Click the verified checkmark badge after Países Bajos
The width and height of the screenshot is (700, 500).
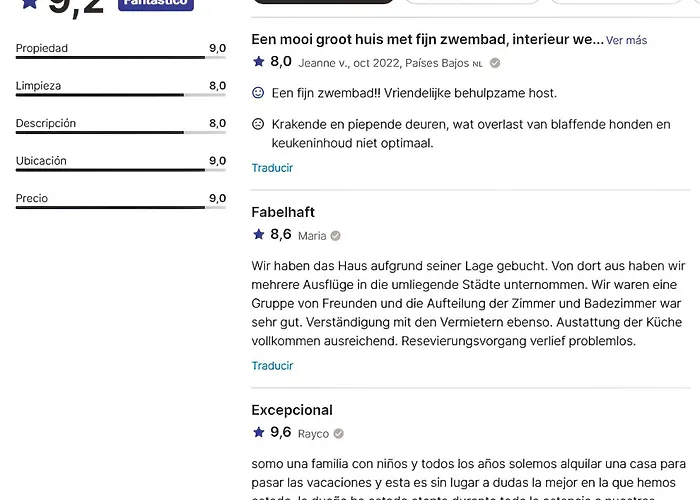(495, 63)
